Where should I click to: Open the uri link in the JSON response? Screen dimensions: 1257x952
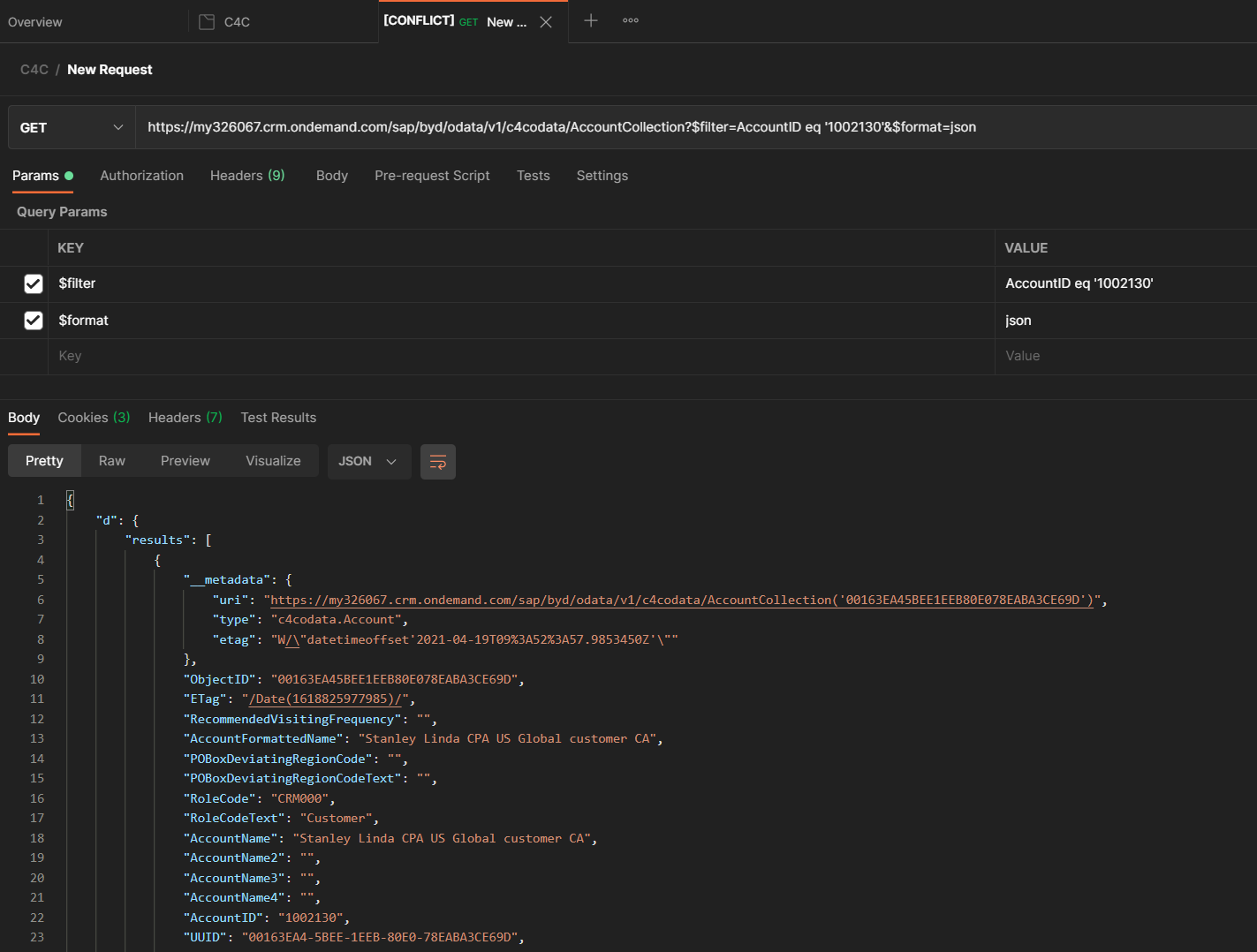[x=681, y=601]
